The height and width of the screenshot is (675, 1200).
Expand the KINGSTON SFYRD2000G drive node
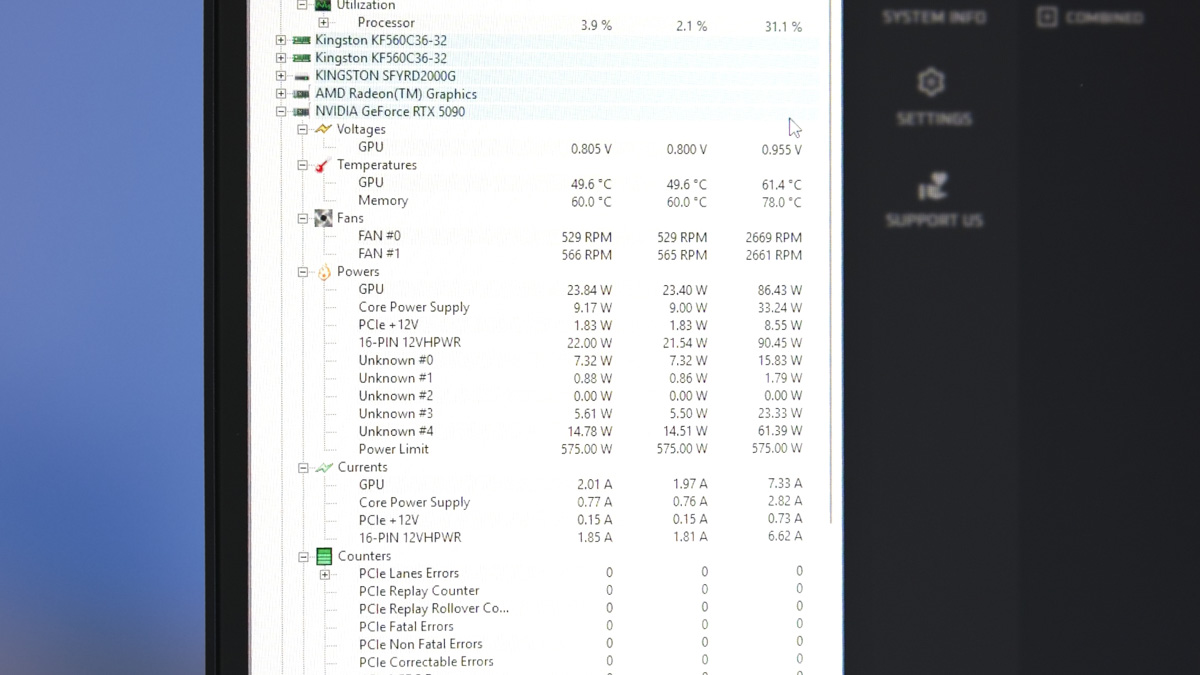click(281, 76)
